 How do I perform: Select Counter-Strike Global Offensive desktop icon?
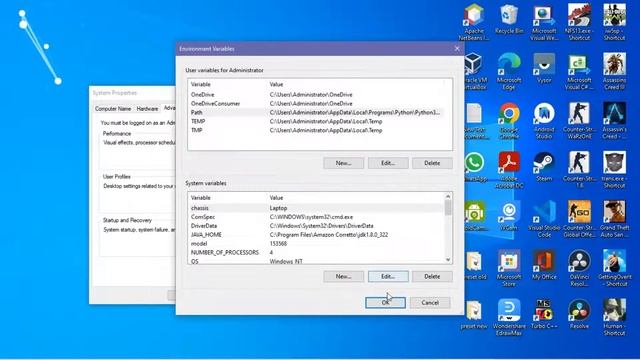pos(579,219)
